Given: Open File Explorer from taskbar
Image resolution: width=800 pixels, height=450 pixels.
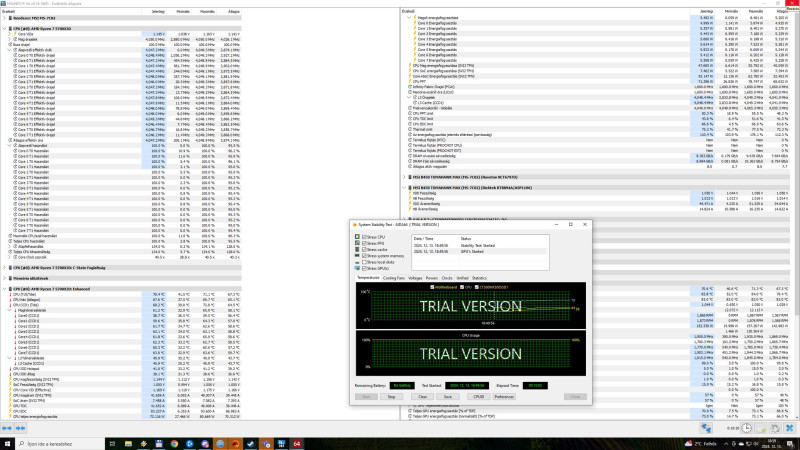Looking at the screenshot, I should click(128, 444).
